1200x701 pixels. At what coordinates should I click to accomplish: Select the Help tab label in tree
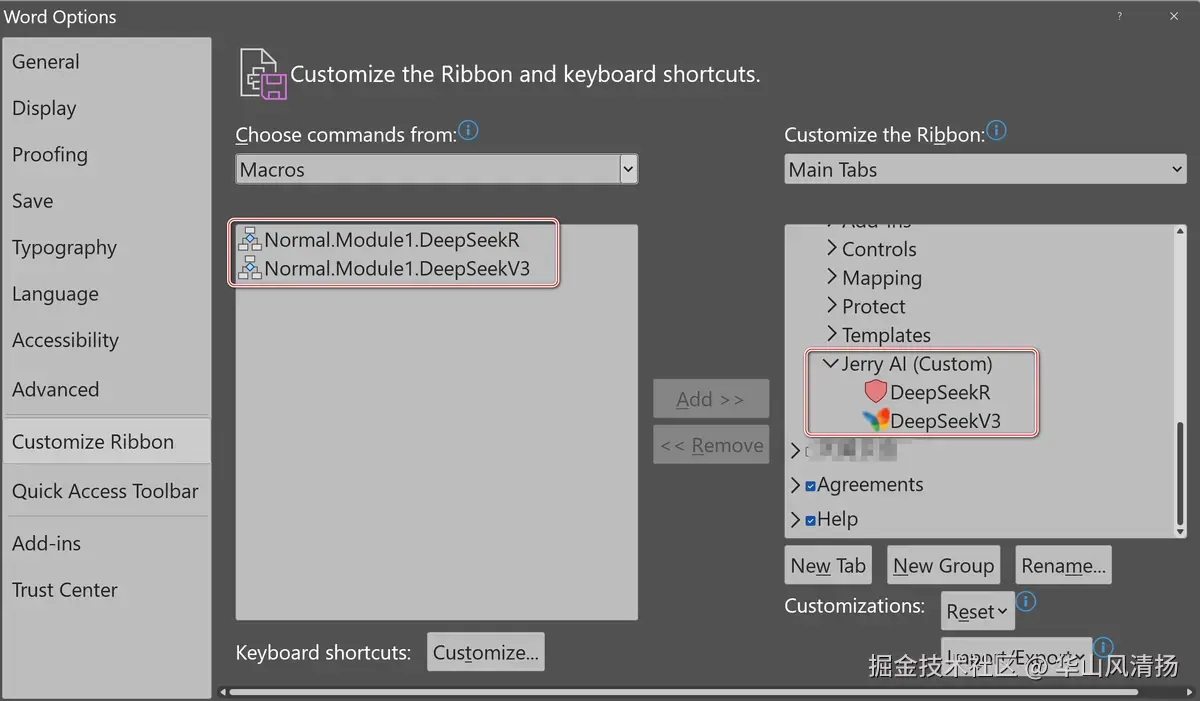point(837,519)
